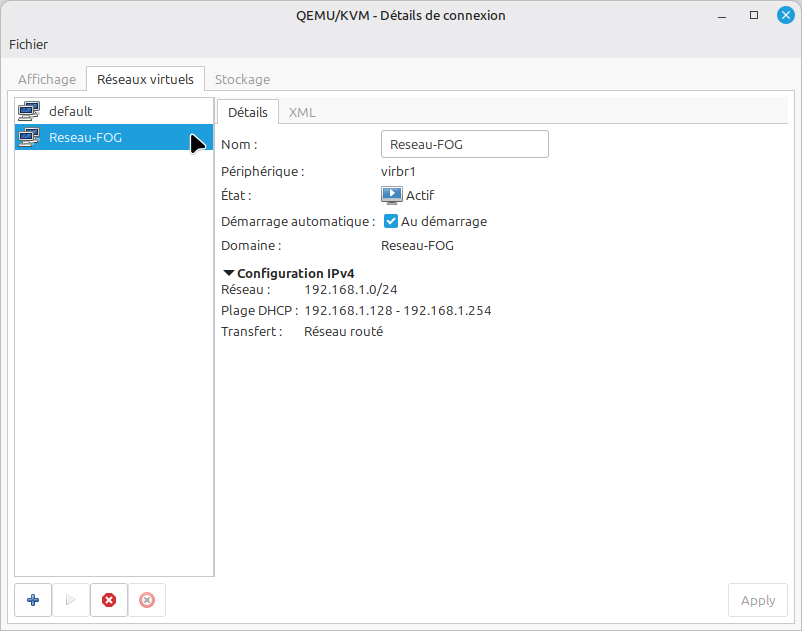This screenshot has height=631, width=802.
Task: Click the Nom input field
Action: [465, 144]
